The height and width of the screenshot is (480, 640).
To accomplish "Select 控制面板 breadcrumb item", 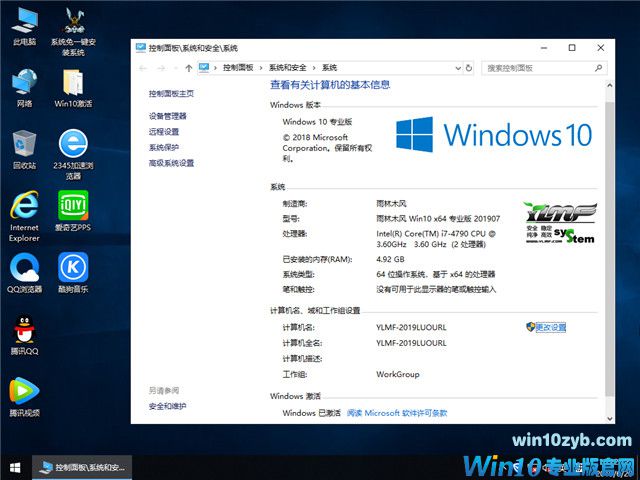I will 238,68.
